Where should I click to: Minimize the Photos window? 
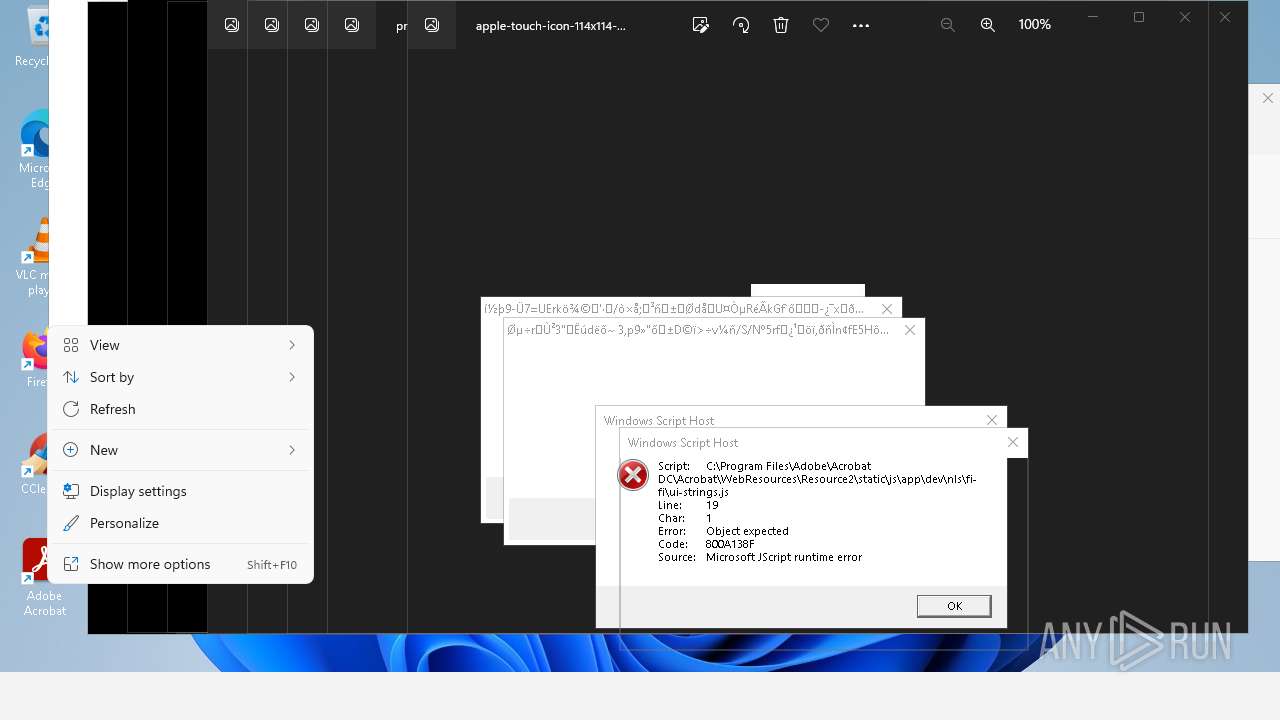(x=1093, y=17)
